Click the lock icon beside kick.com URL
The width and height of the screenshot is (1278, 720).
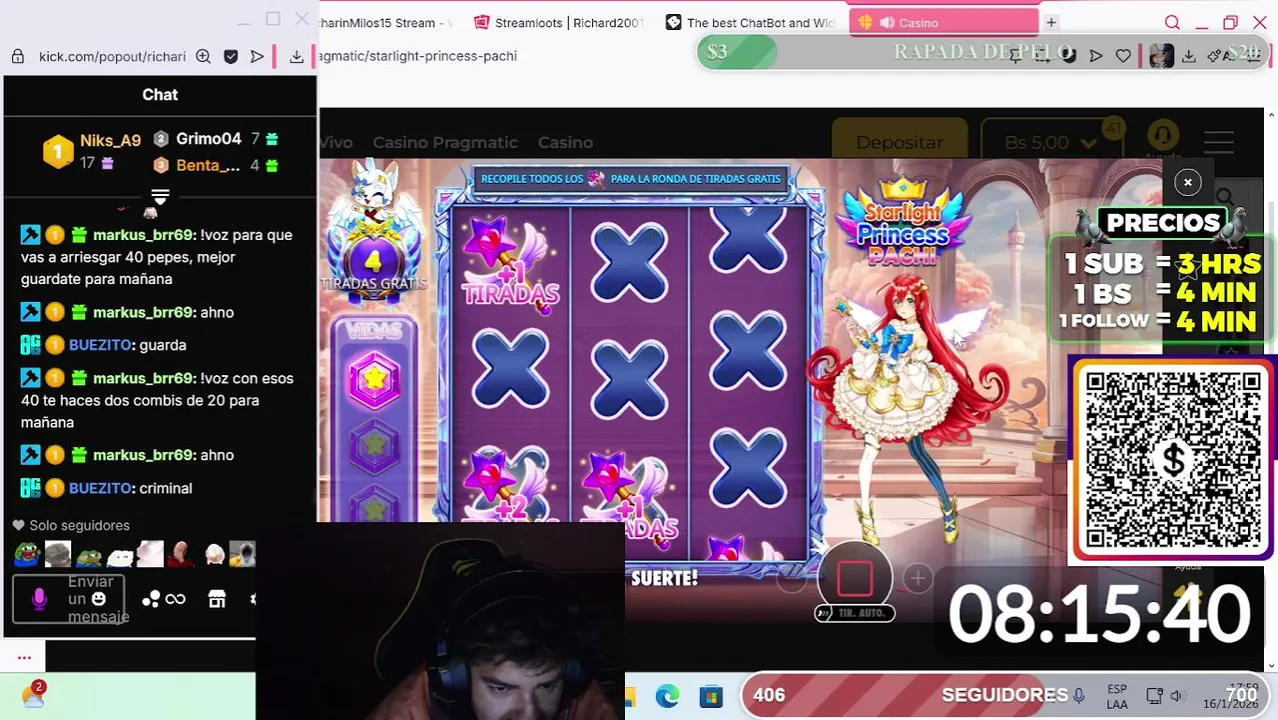point(17,57)
